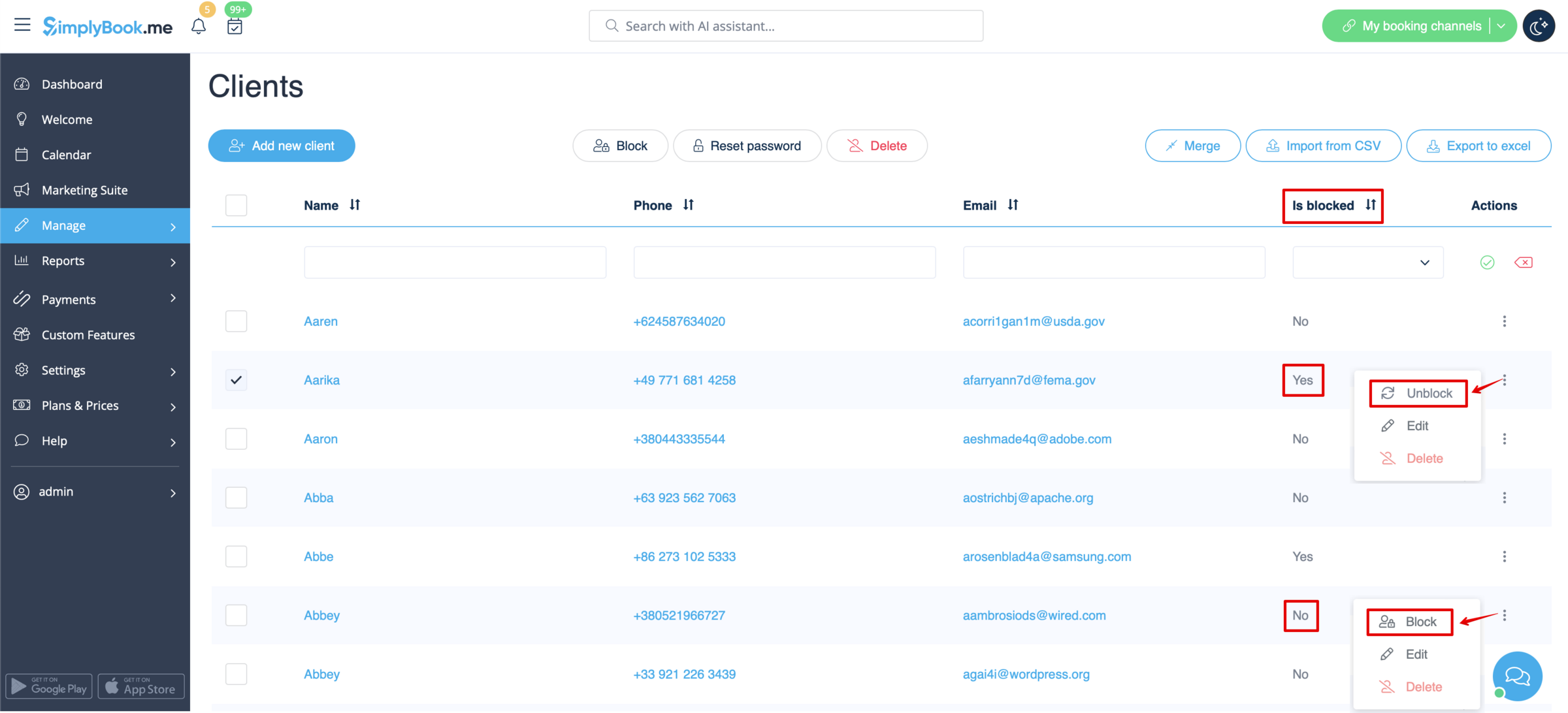Open actions menu for Aaren row
Screen dimensions: 1568x713
(x=1505, y=321)
